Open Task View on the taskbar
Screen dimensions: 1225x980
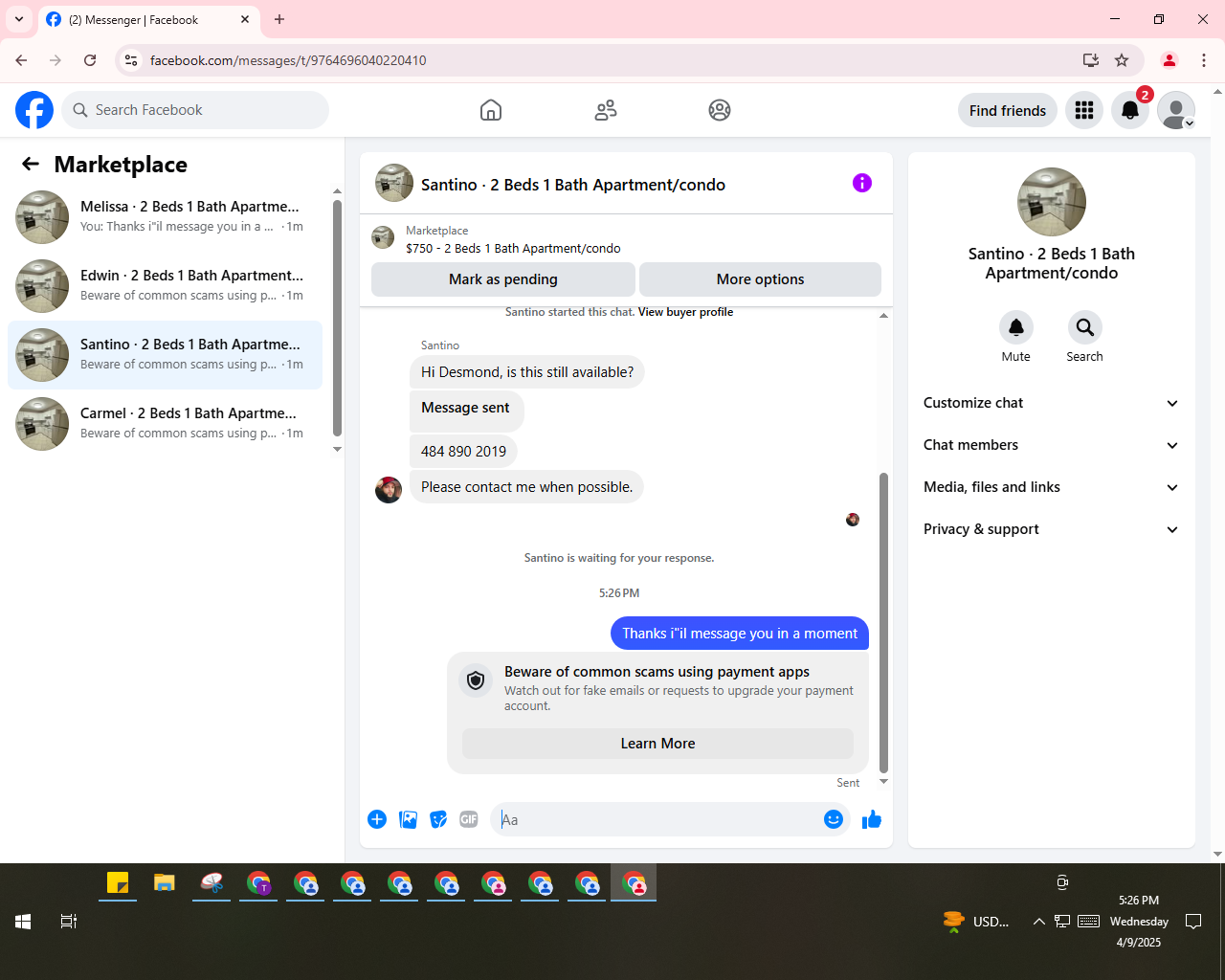point(69,922)
